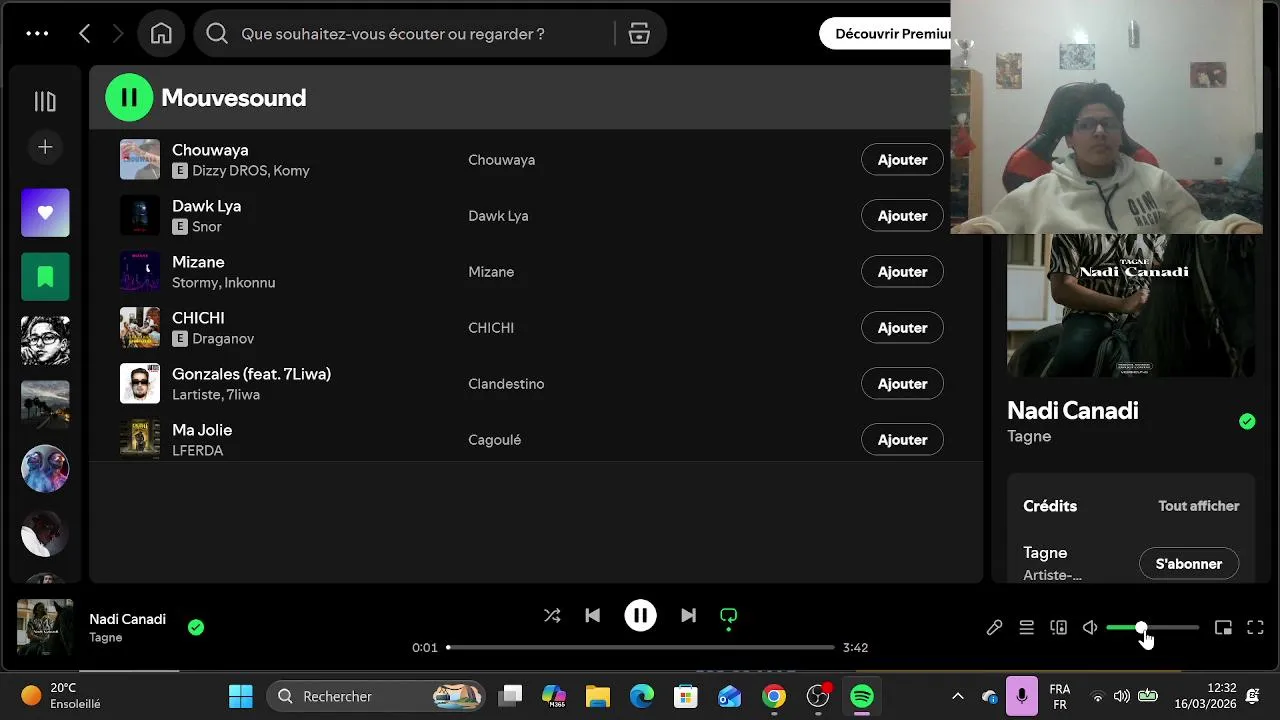Open artist link LFERDA
This screenshot has width=1280, height=720.
click(x=197, y=451)
